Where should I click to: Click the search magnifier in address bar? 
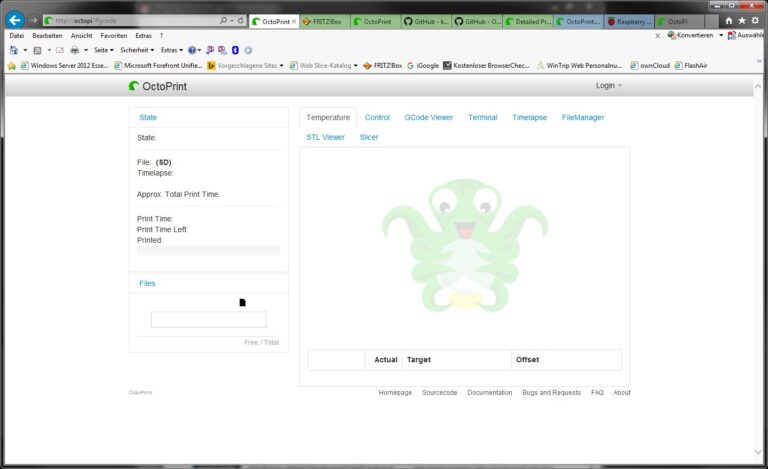(x=223, y=21)
